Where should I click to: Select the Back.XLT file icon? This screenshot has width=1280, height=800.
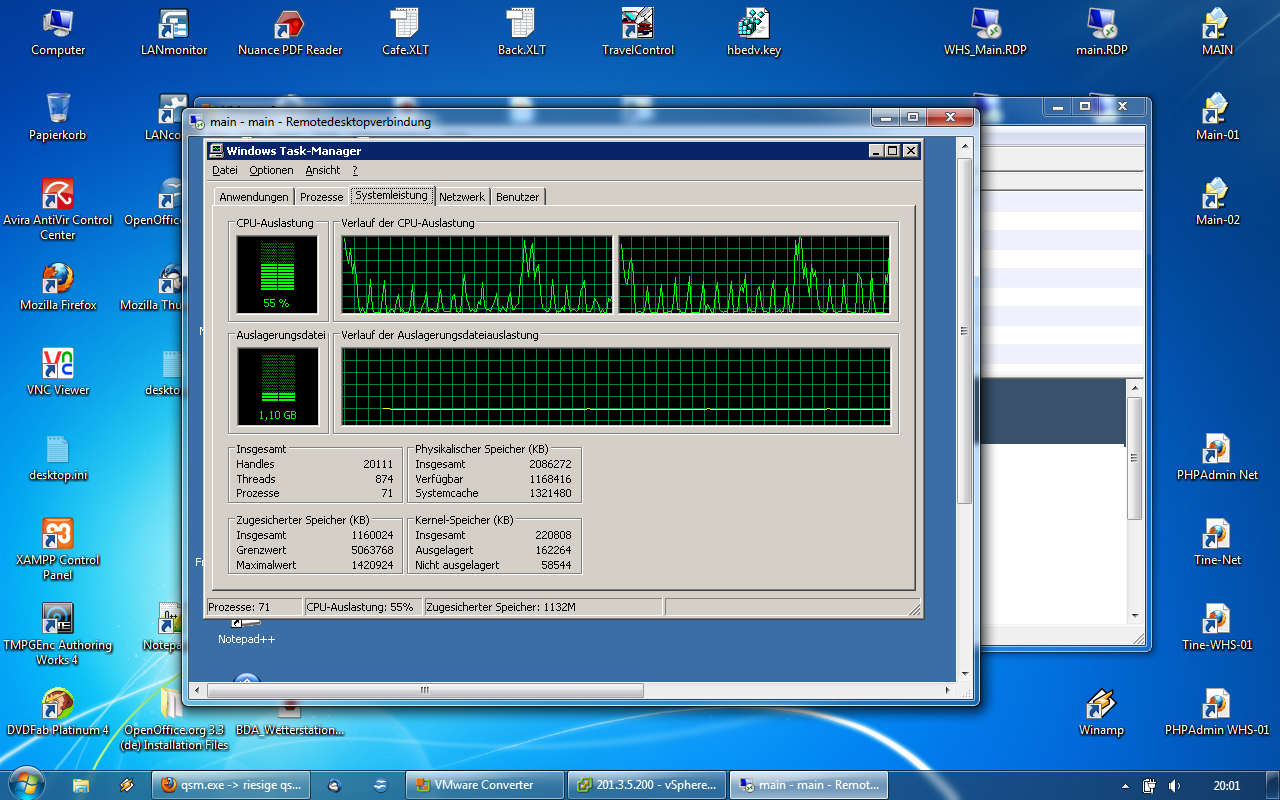521,31
